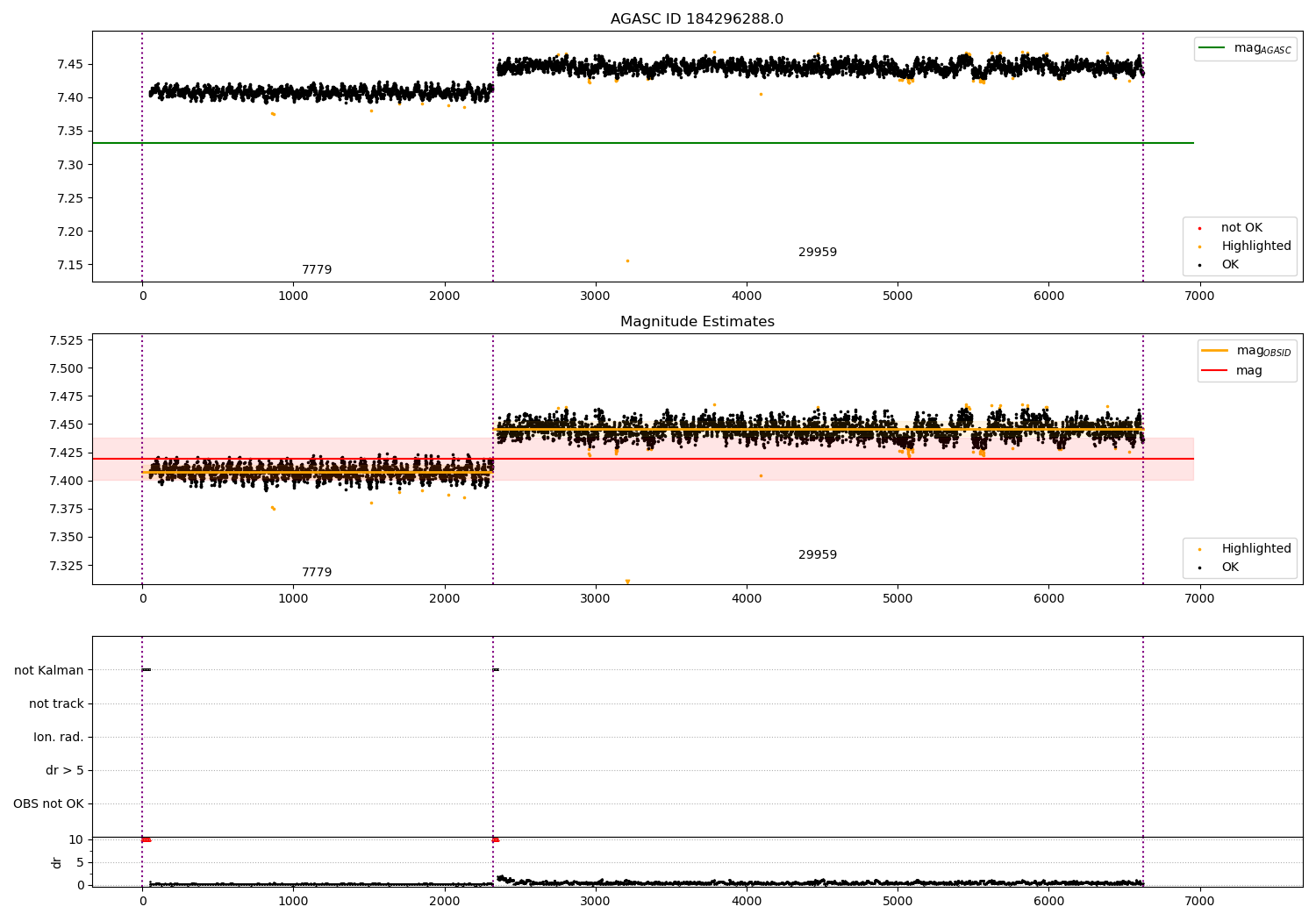Click '29959' annotation in Magnitude Estimates plot
This screenshot has height=921, width=1316.
pos(818,555)
